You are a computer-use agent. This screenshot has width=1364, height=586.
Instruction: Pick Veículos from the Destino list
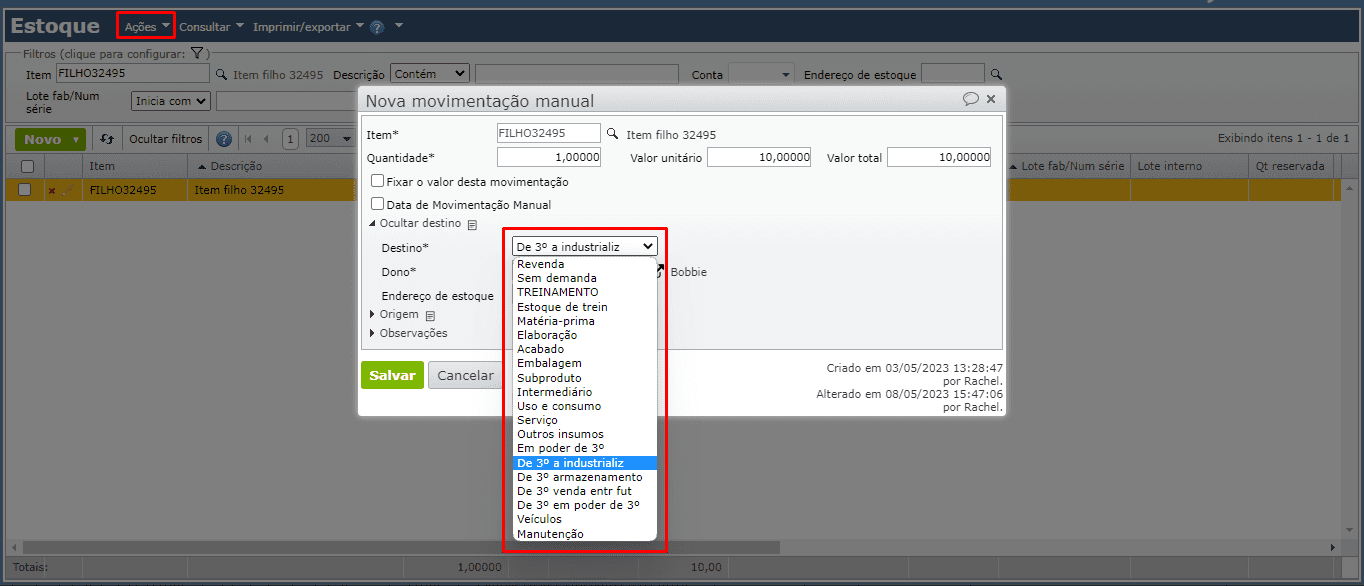585,519
